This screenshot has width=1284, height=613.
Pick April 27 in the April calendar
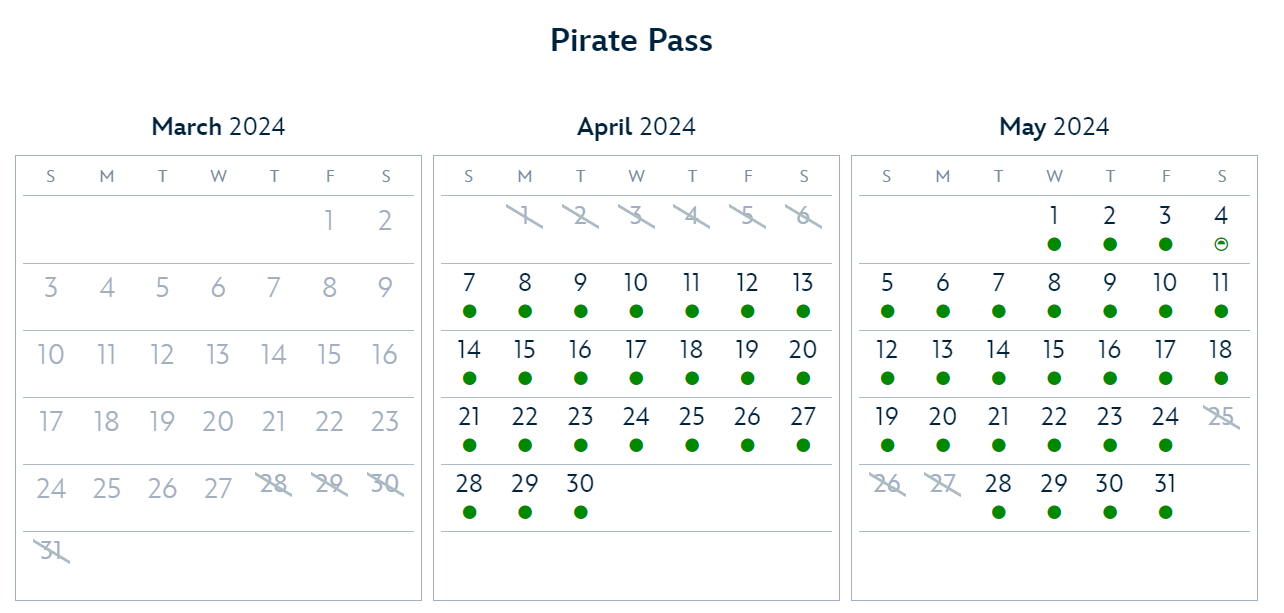pos(803,418)
